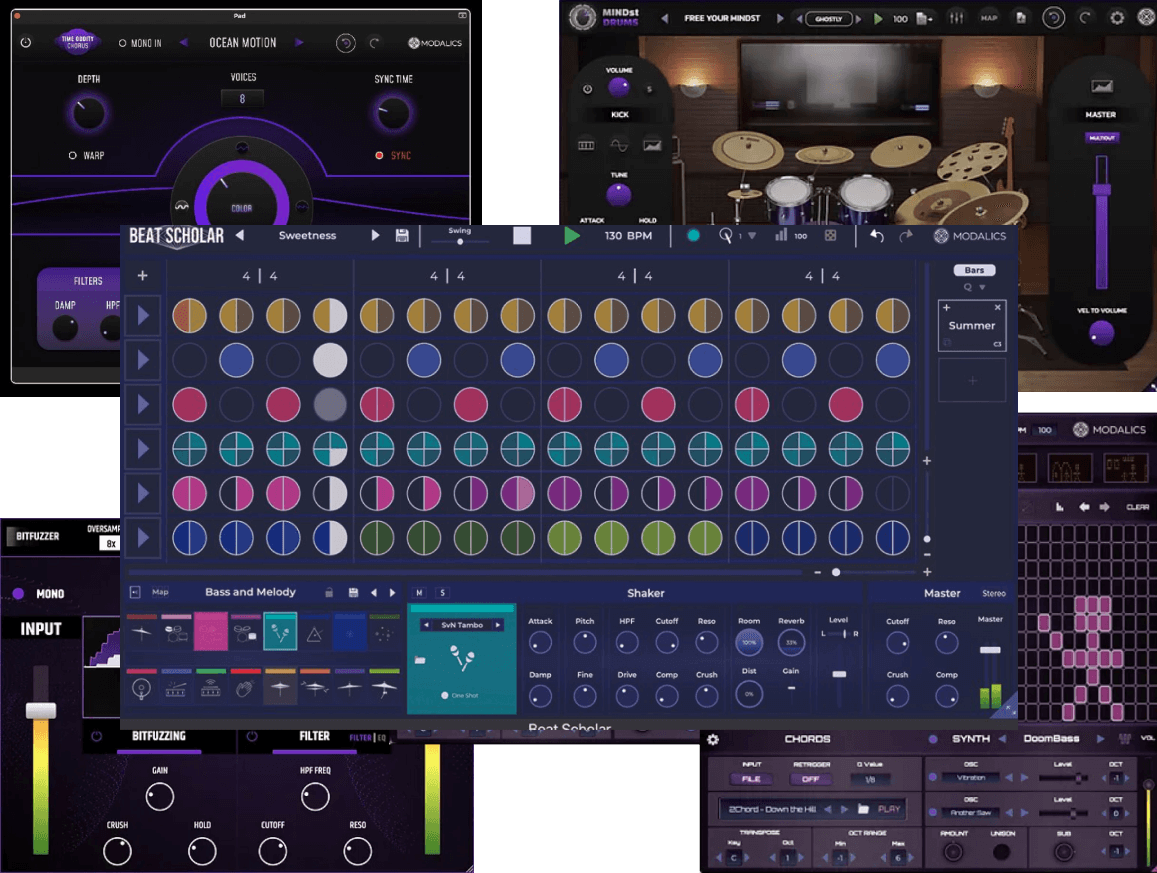Solo the KICK with the S button
Screen dimensions: 1157x873
point(649,89)
